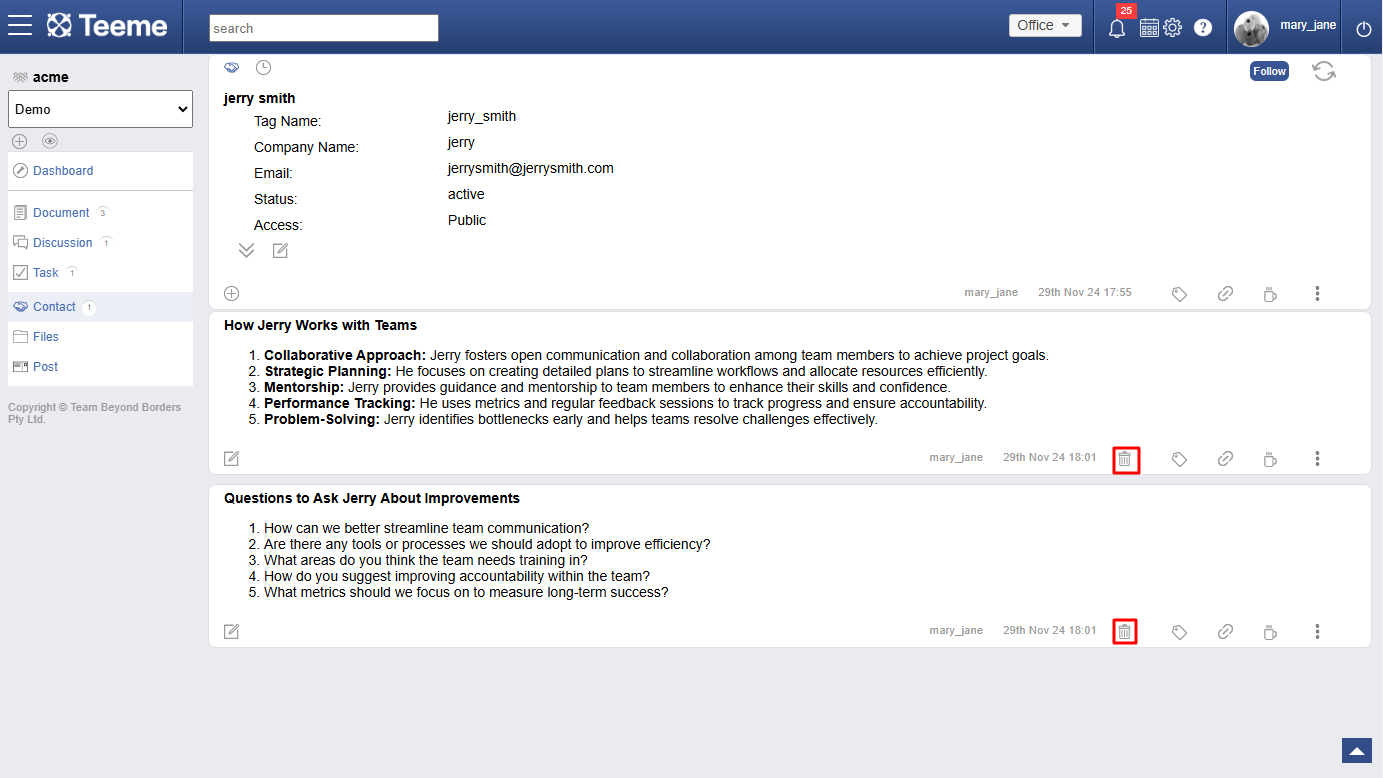Viewport: 1383px width, 778px height.
Task: Click the active status value
Action: (x=466, y=194)
